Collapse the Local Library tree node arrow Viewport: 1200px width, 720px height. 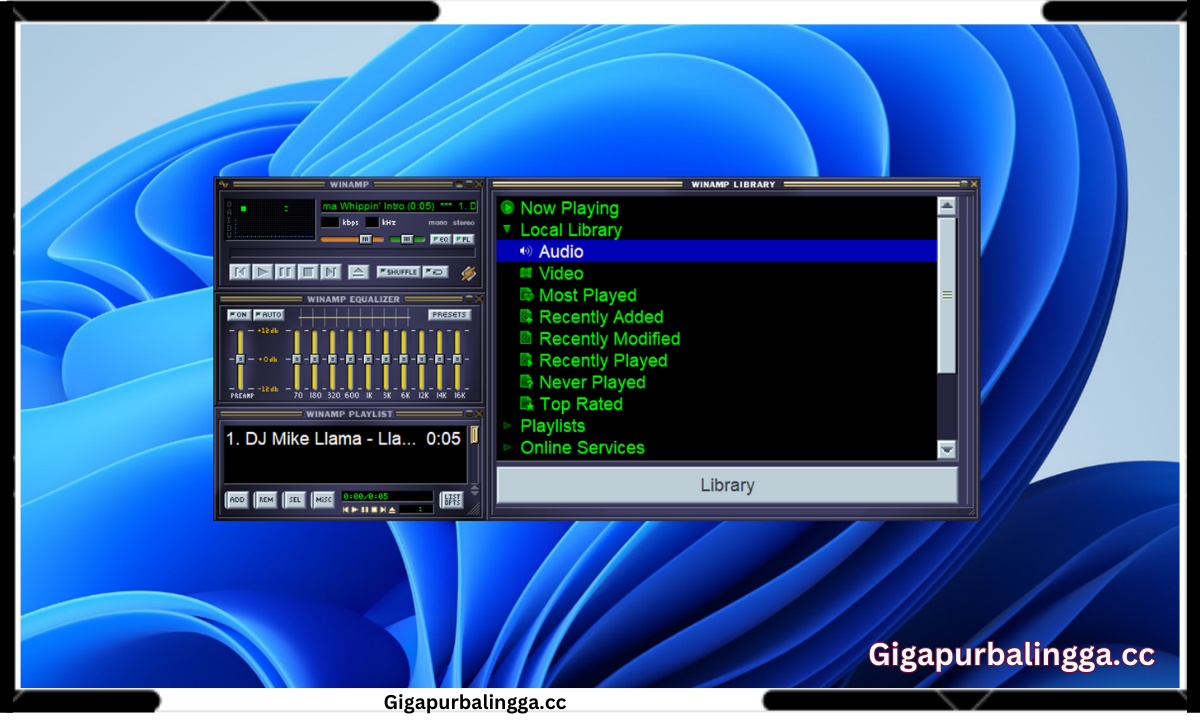point(507,230)
